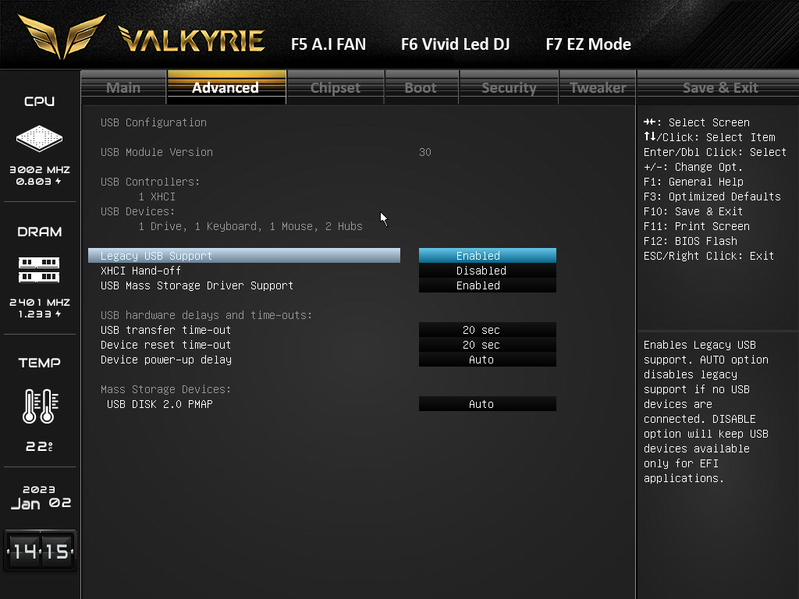Screen dimensions: 799x599
Task: Click the F3: Optimized Defaults help line
Action: 712,197
